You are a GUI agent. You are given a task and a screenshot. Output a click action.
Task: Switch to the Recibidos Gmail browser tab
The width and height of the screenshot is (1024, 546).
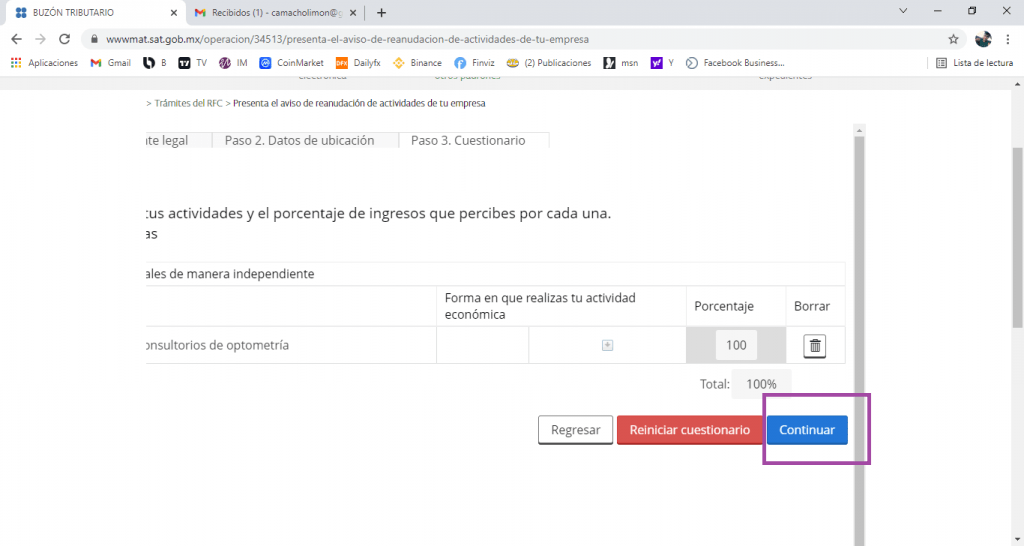click(277, 12)
